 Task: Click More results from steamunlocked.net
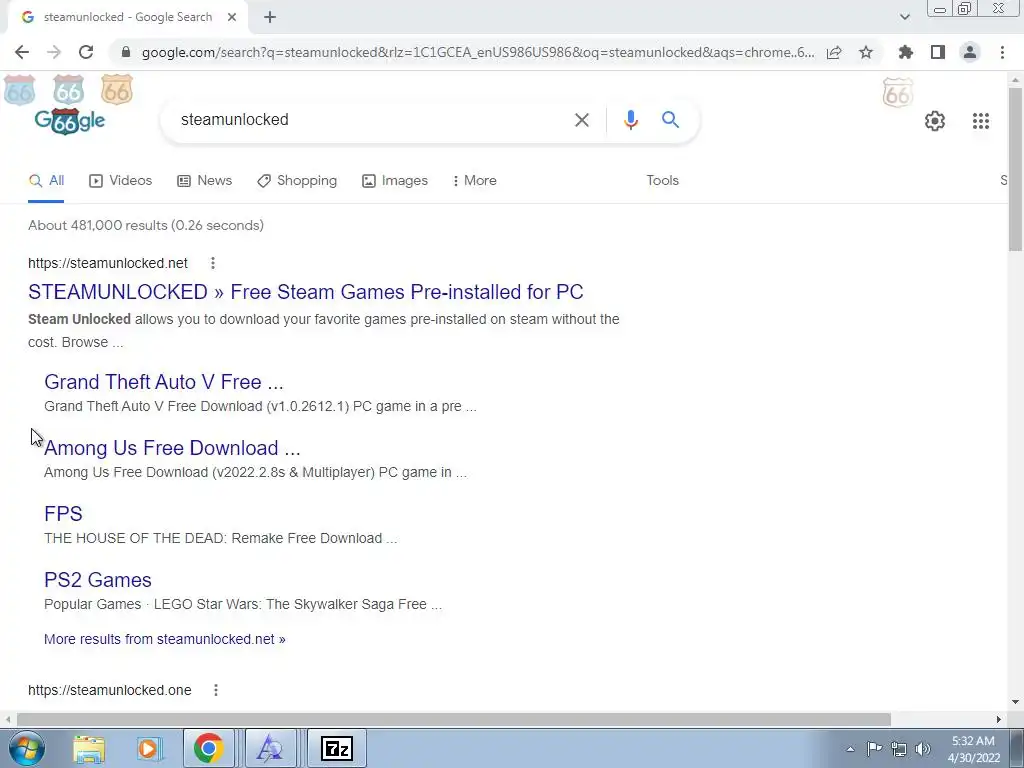(165, 639)
